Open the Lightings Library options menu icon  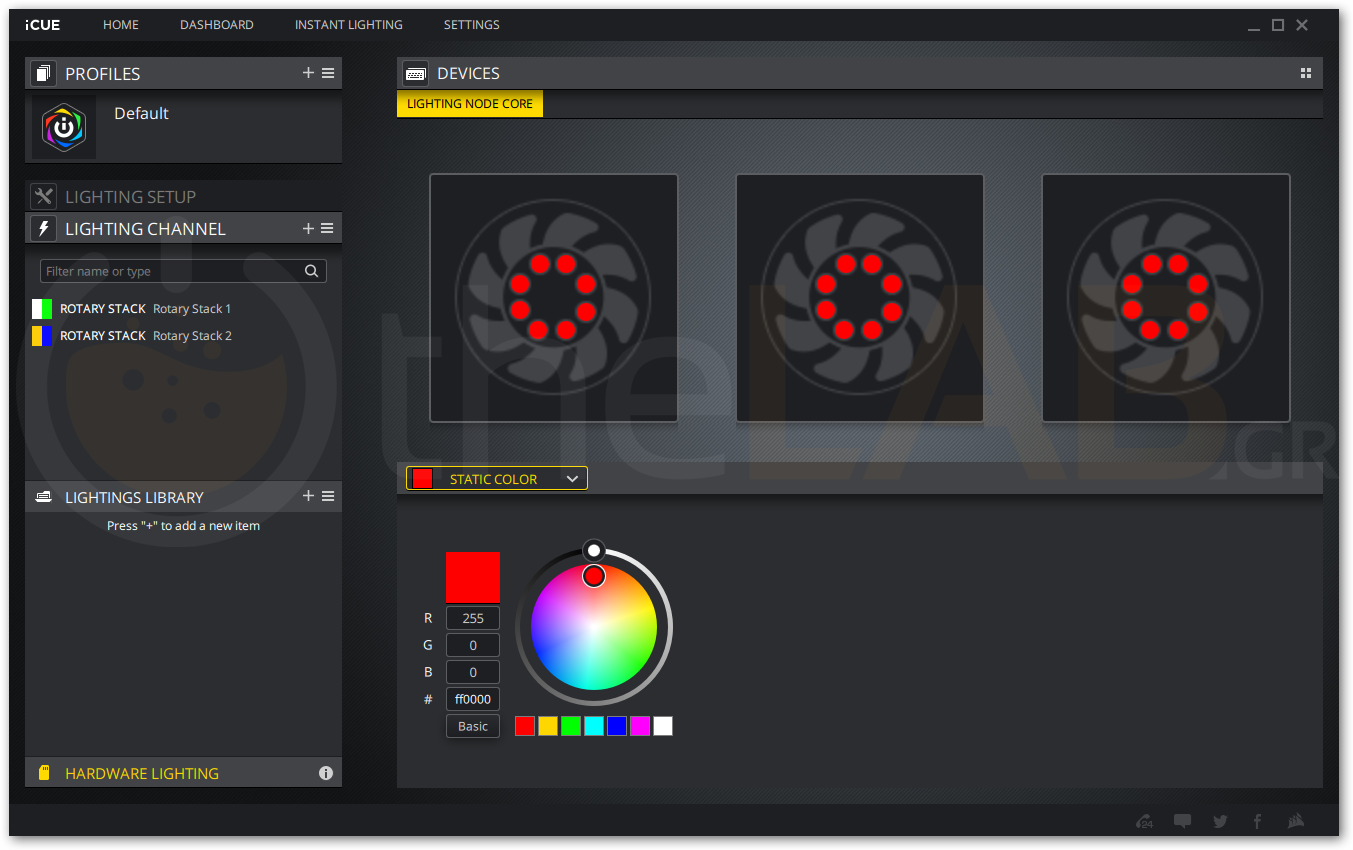point(328,496)
